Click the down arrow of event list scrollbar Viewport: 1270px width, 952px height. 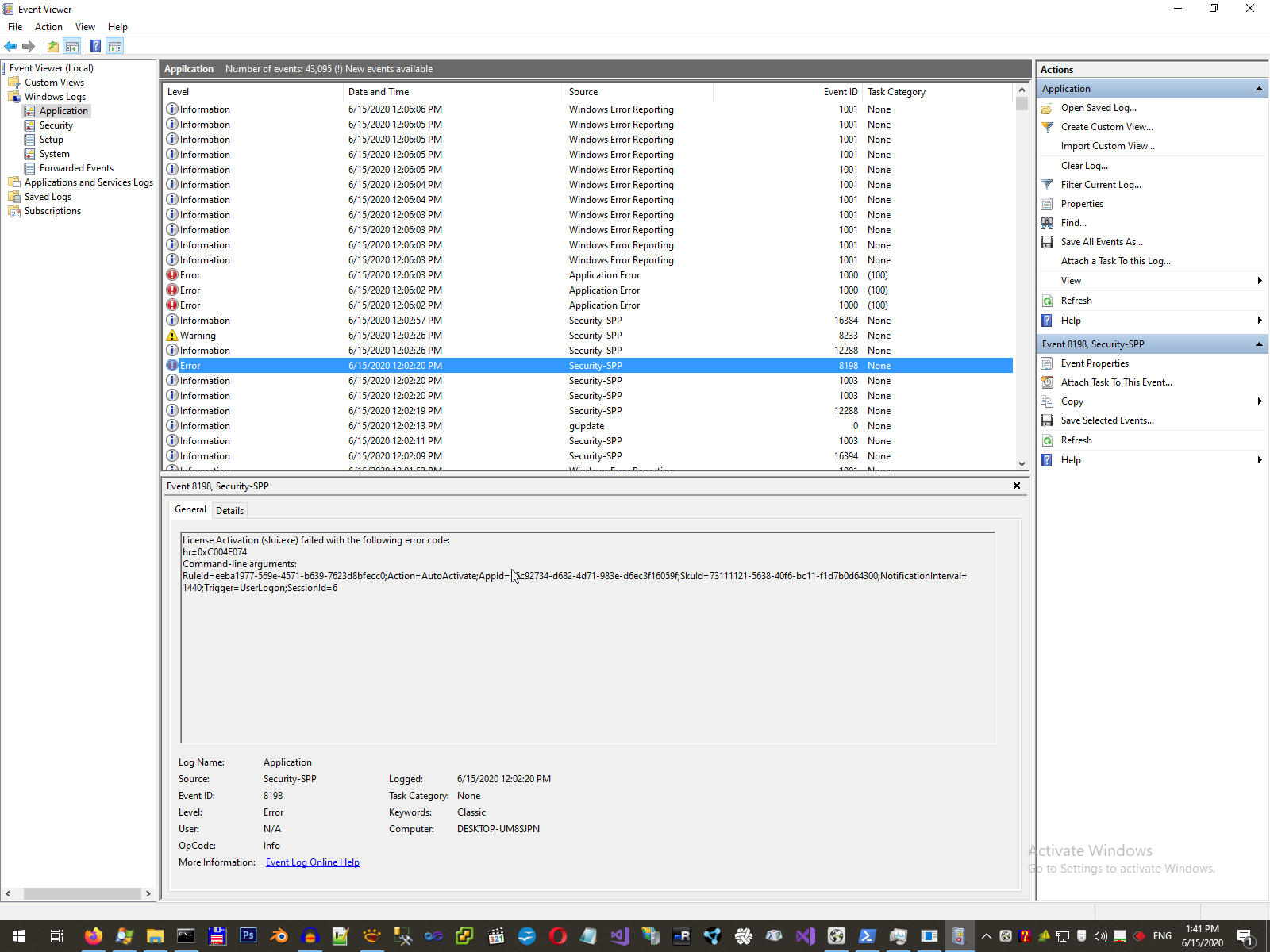click(1022, 463)
